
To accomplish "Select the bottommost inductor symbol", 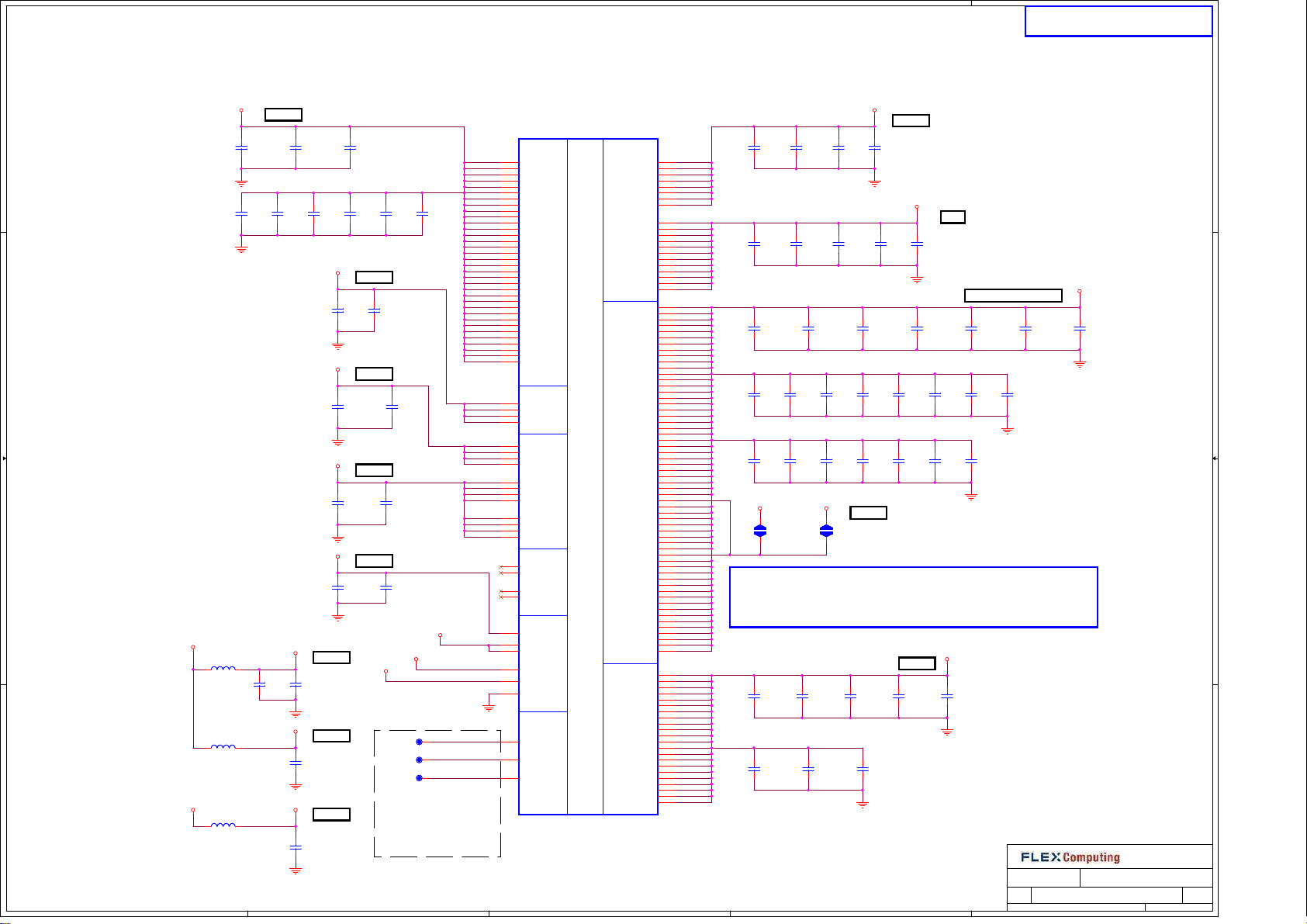I will click(223, 825).
